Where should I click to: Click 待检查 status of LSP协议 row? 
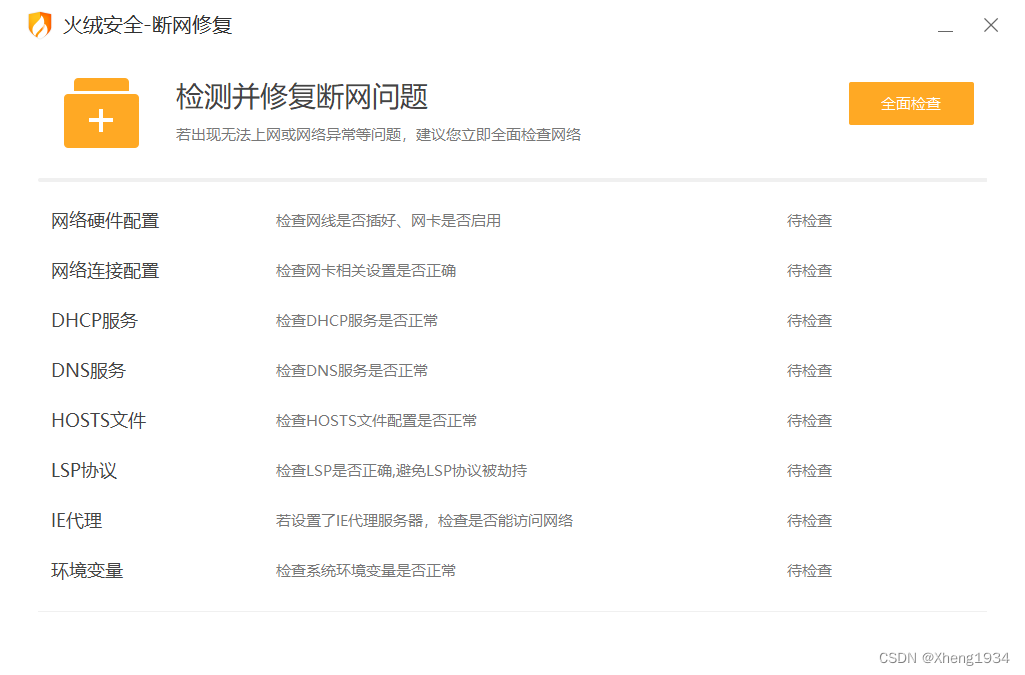pos(809,470)
